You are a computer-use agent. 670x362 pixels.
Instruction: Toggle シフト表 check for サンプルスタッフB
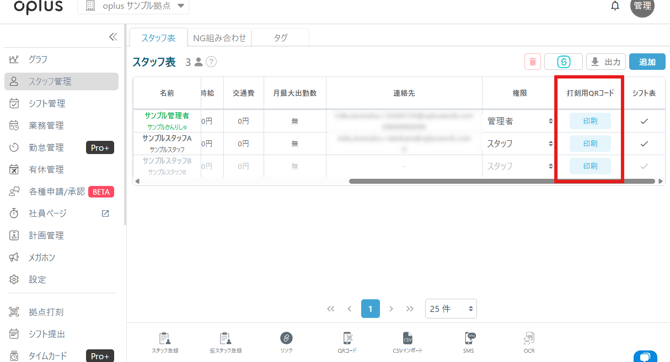pos(644,166)
